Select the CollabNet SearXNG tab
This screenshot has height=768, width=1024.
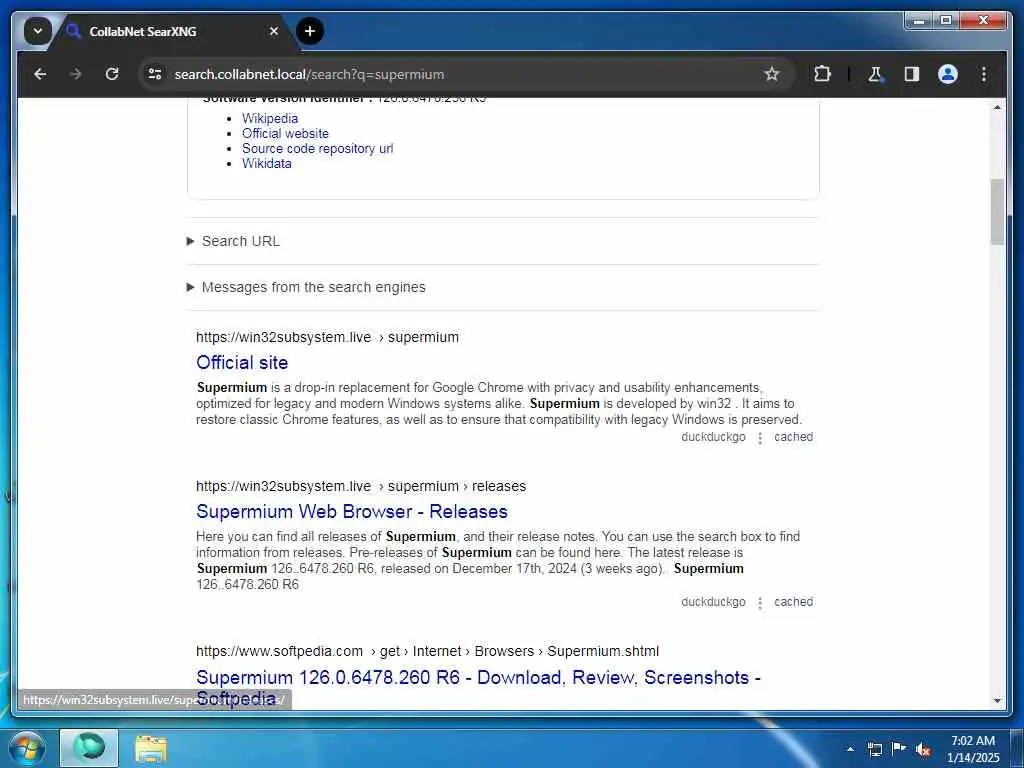(174, 31)
